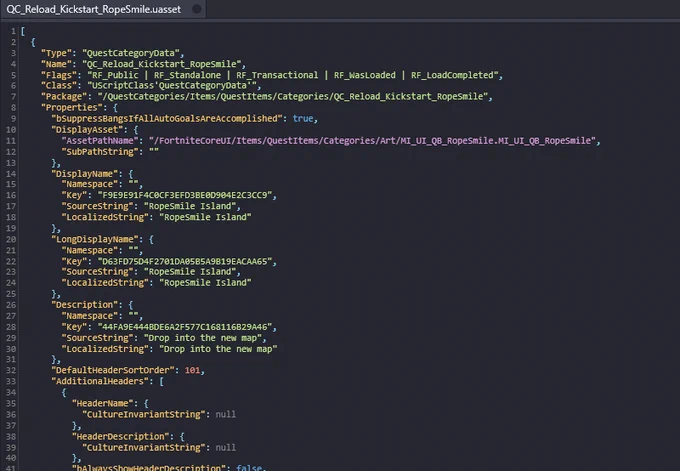
Task: Click the RF_Standalone flag in Flags line
Action: [187, 75]
